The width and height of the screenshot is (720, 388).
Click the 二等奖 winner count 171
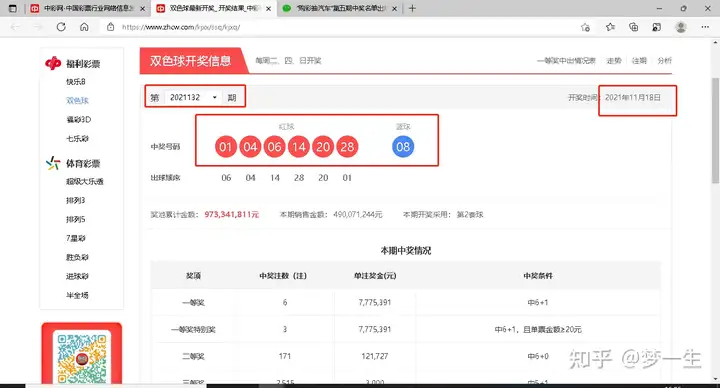coord(285,356)
